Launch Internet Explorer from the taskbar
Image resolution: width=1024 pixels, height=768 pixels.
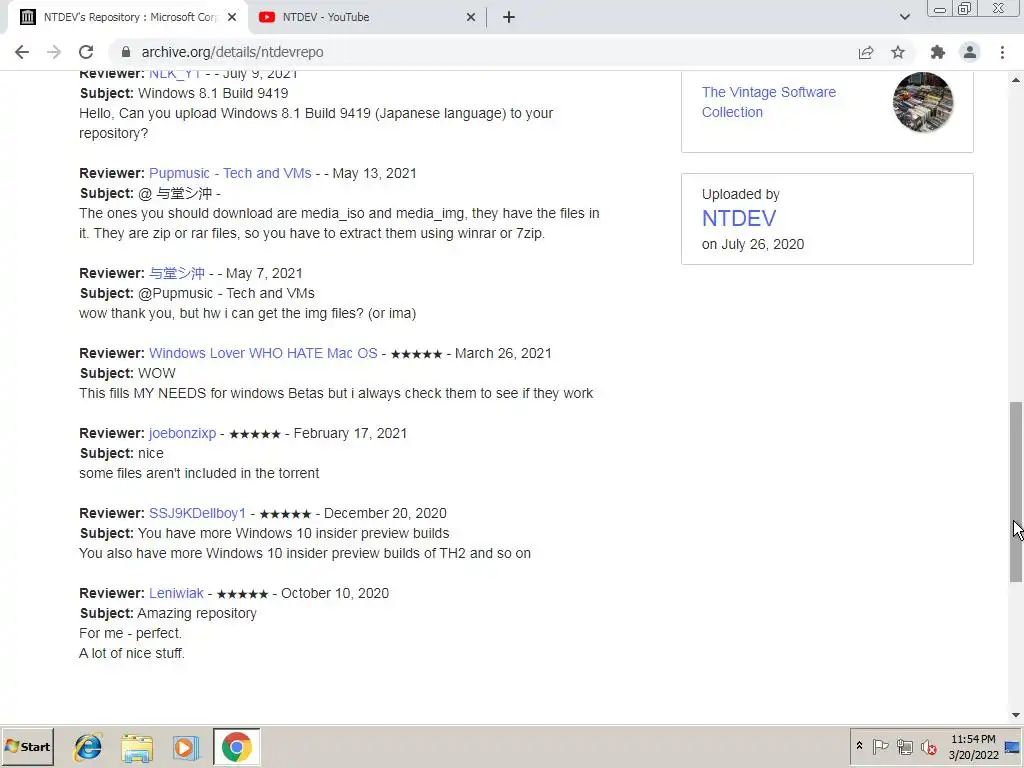point(88,747)
